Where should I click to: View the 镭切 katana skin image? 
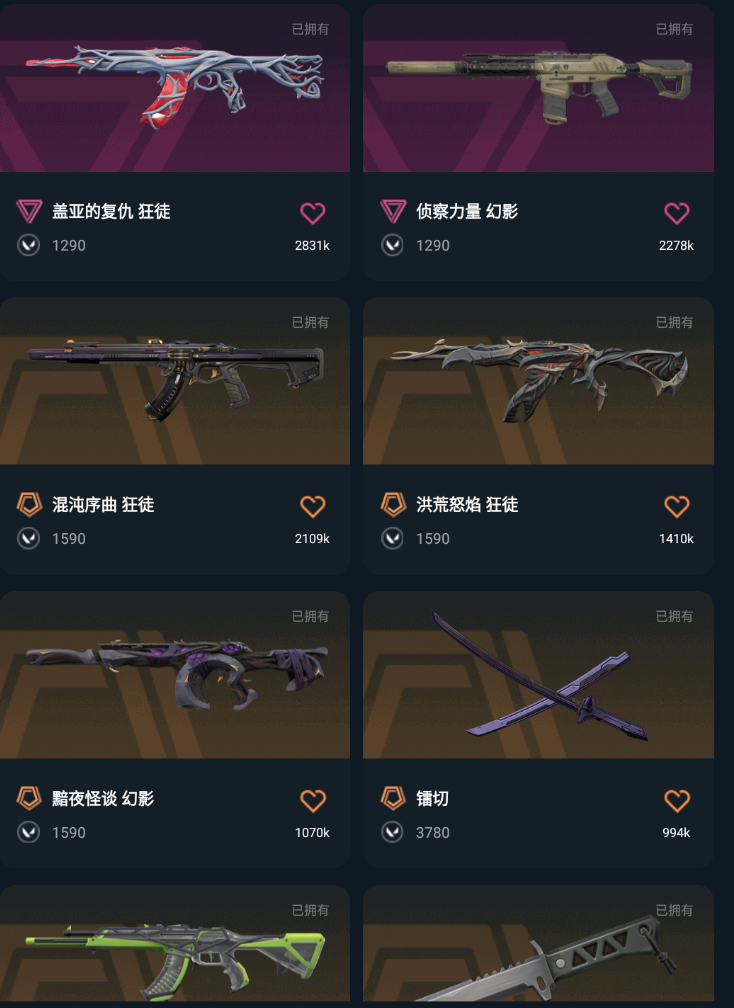539,675
